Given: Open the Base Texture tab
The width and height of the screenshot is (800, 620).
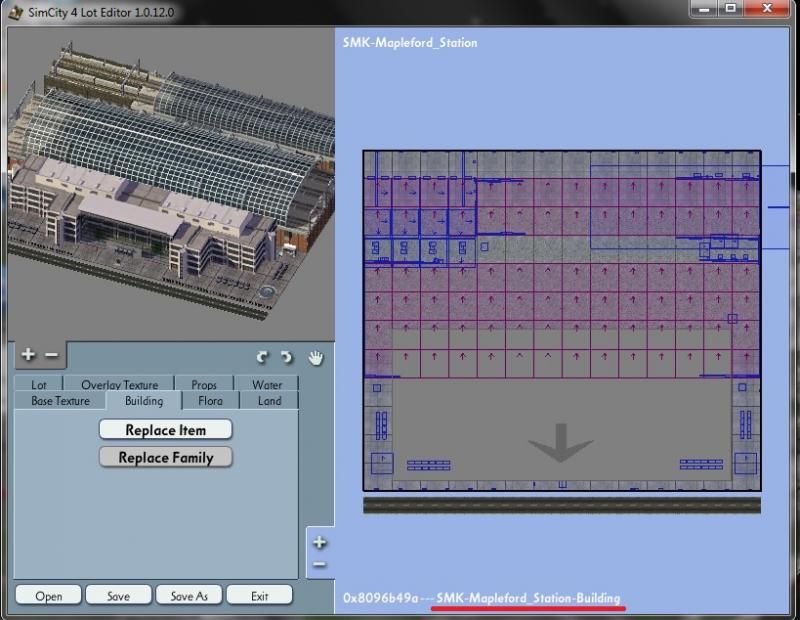Looking at the screenshot, I should (60, 401).
